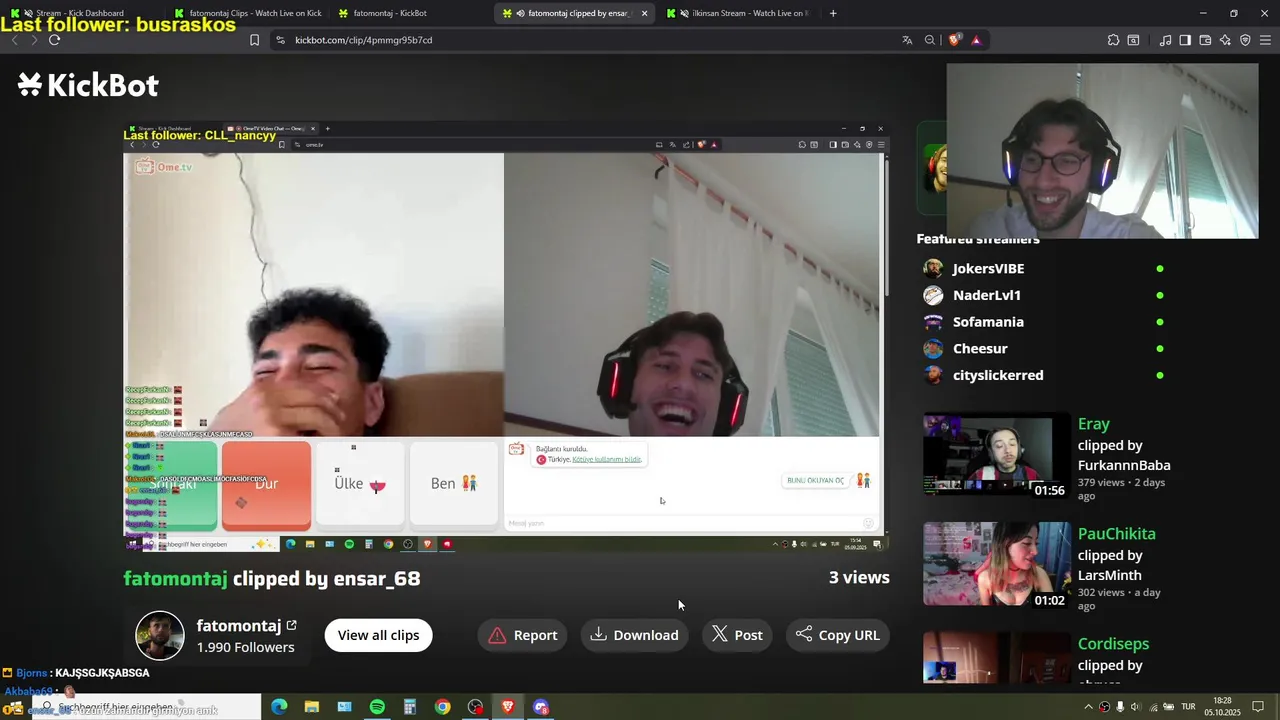Open the Brave Shields lion icon
This screenshot has height=720, width=1280.
[x=955, y=40]
